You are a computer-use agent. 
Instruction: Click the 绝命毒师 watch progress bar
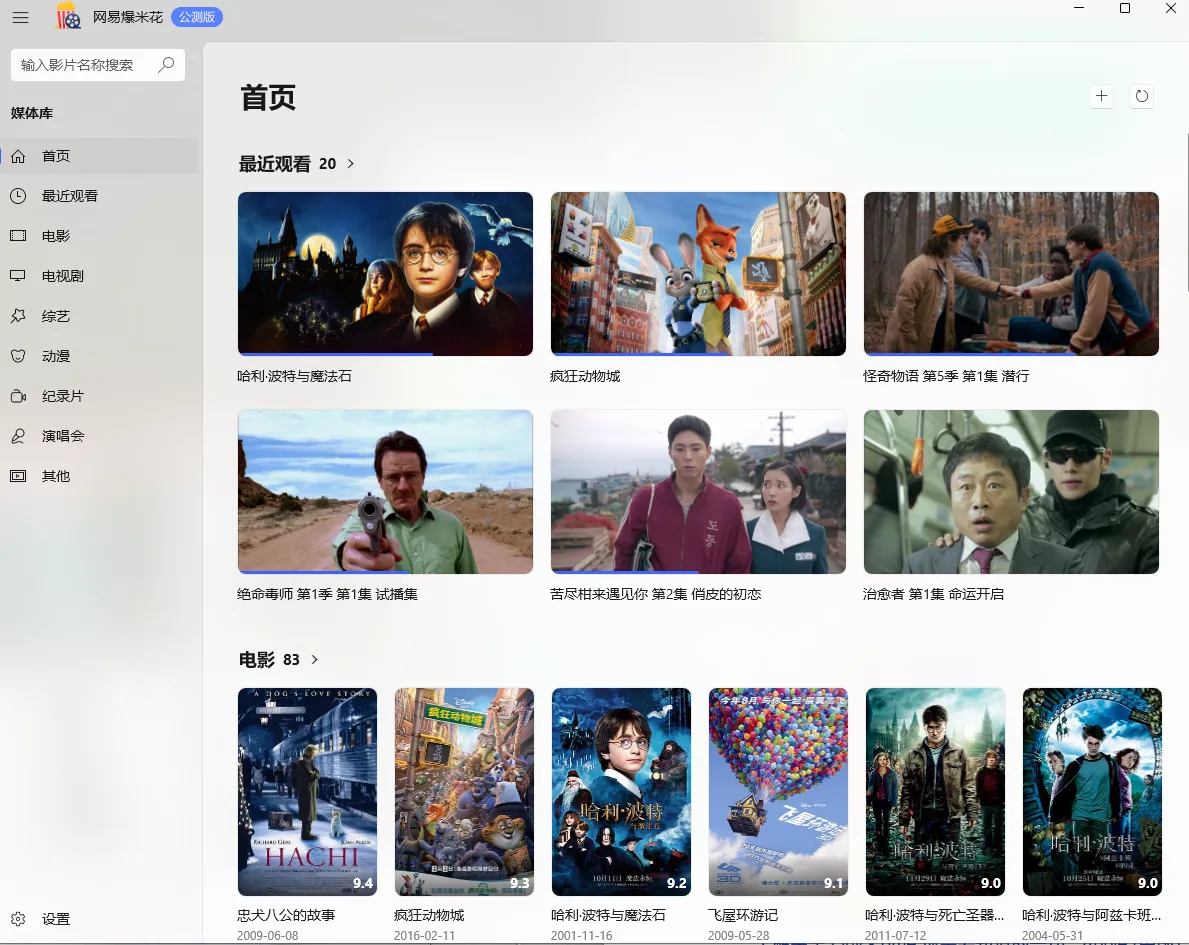click(324, 571)
